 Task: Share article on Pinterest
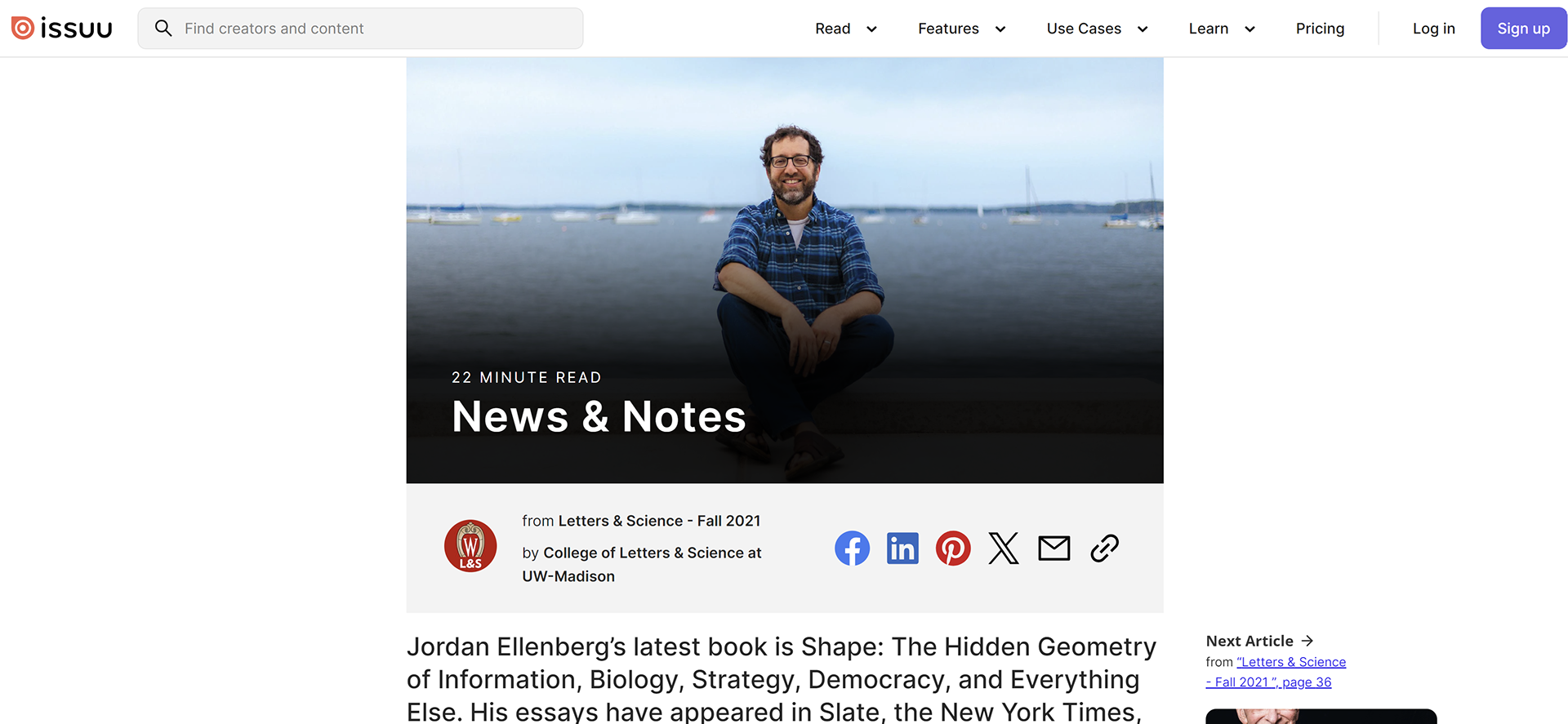953,549
